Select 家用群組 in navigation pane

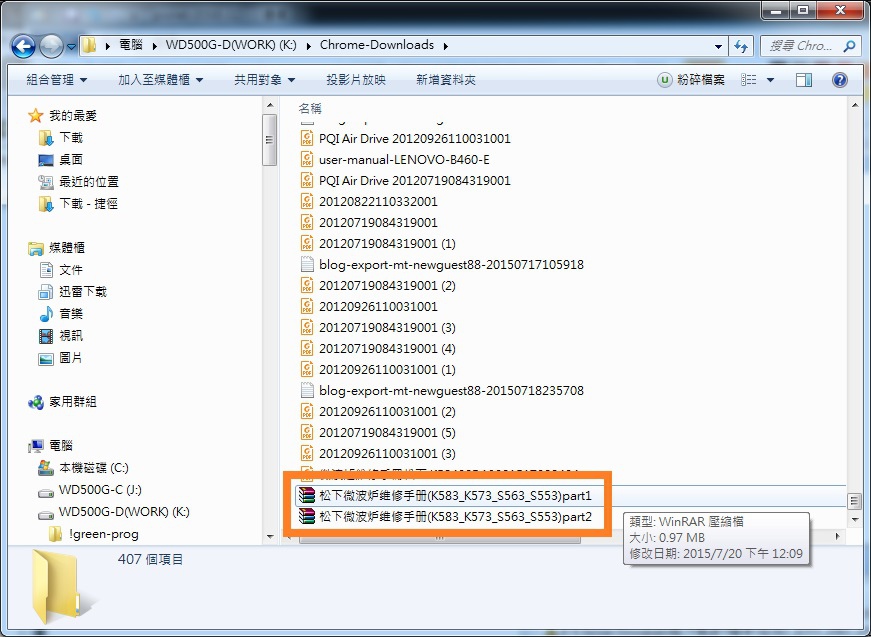[x=73, y=402]
